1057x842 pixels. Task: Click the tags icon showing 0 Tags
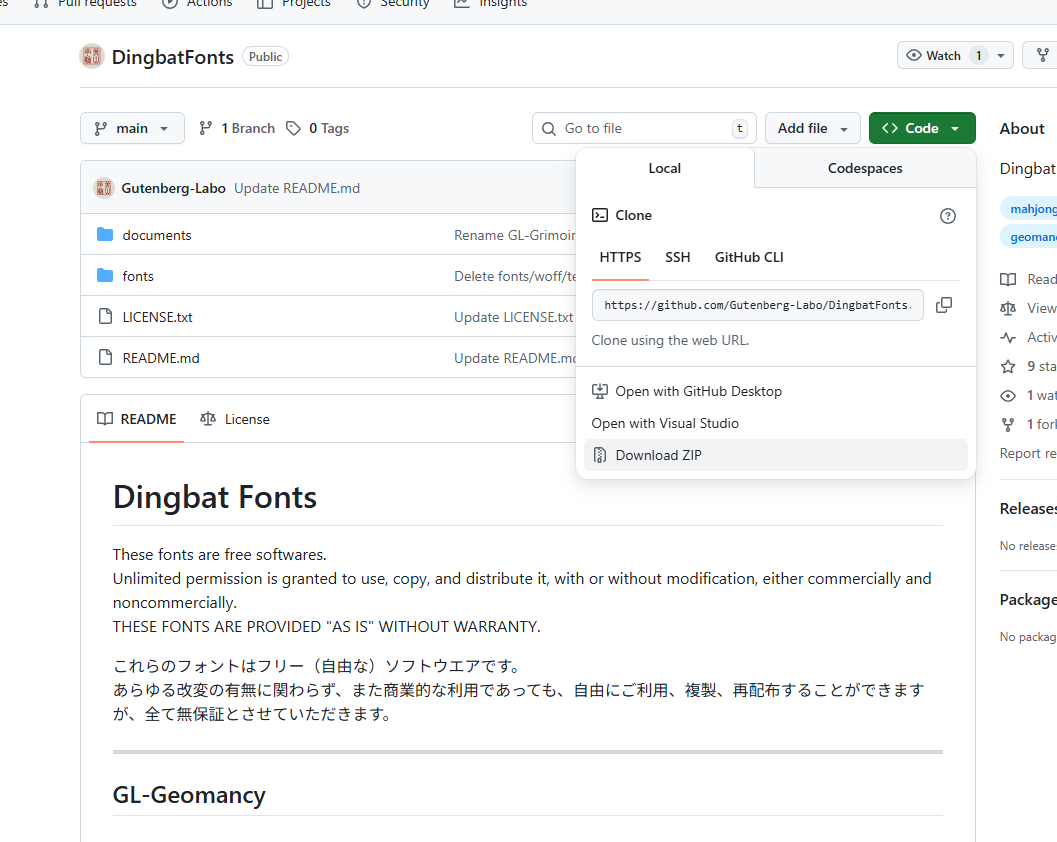(293, 128)
